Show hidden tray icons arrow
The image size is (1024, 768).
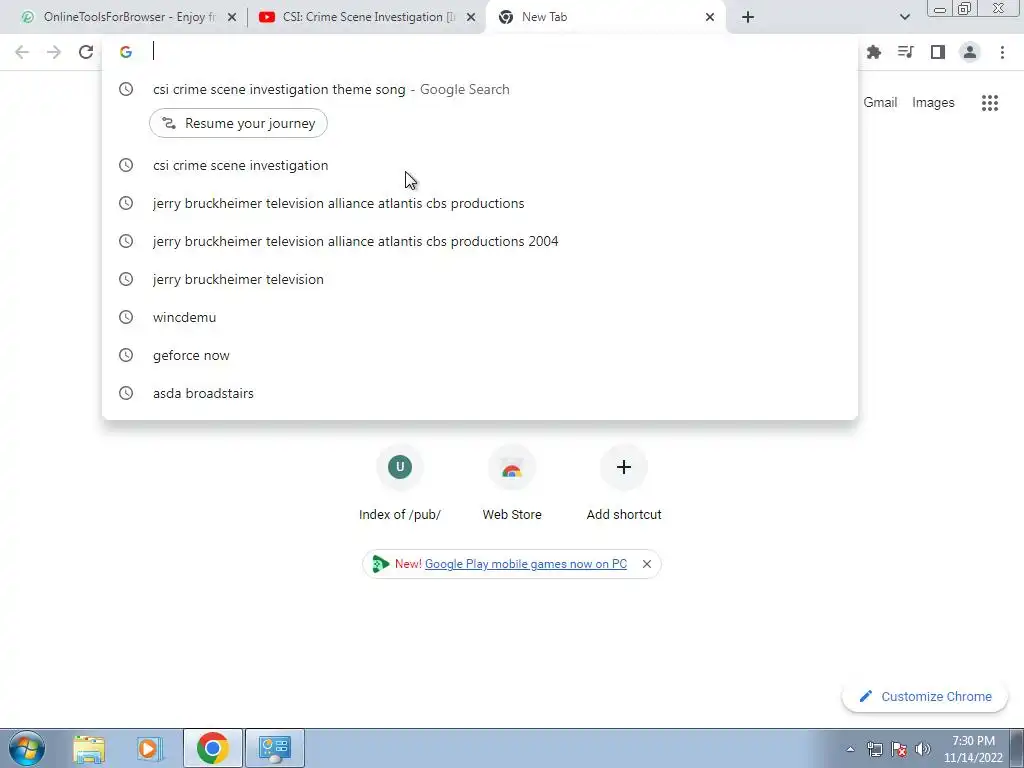[x=850, y=750]
